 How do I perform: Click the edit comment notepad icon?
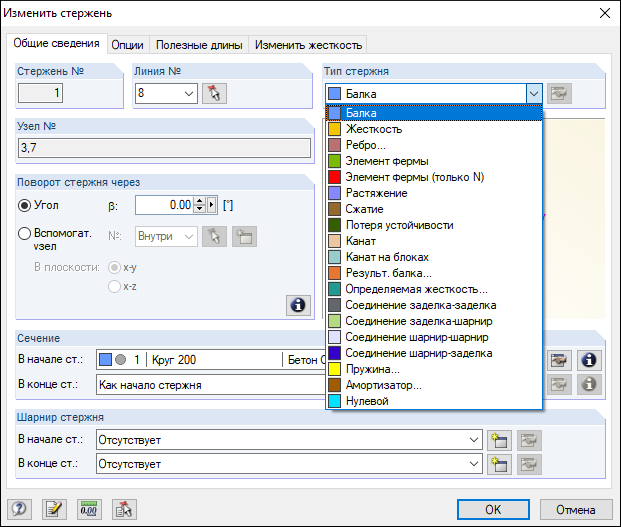pos(54,509)
